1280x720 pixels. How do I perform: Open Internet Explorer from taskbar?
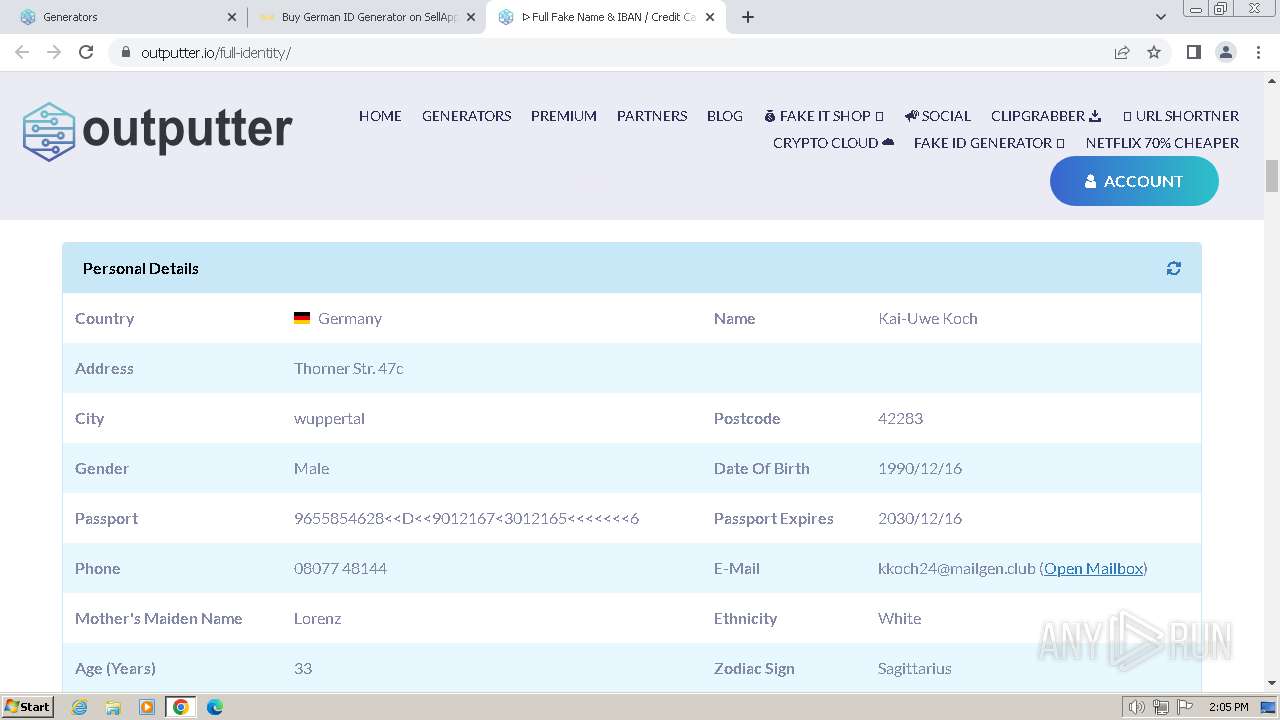[x=79, y=707]
